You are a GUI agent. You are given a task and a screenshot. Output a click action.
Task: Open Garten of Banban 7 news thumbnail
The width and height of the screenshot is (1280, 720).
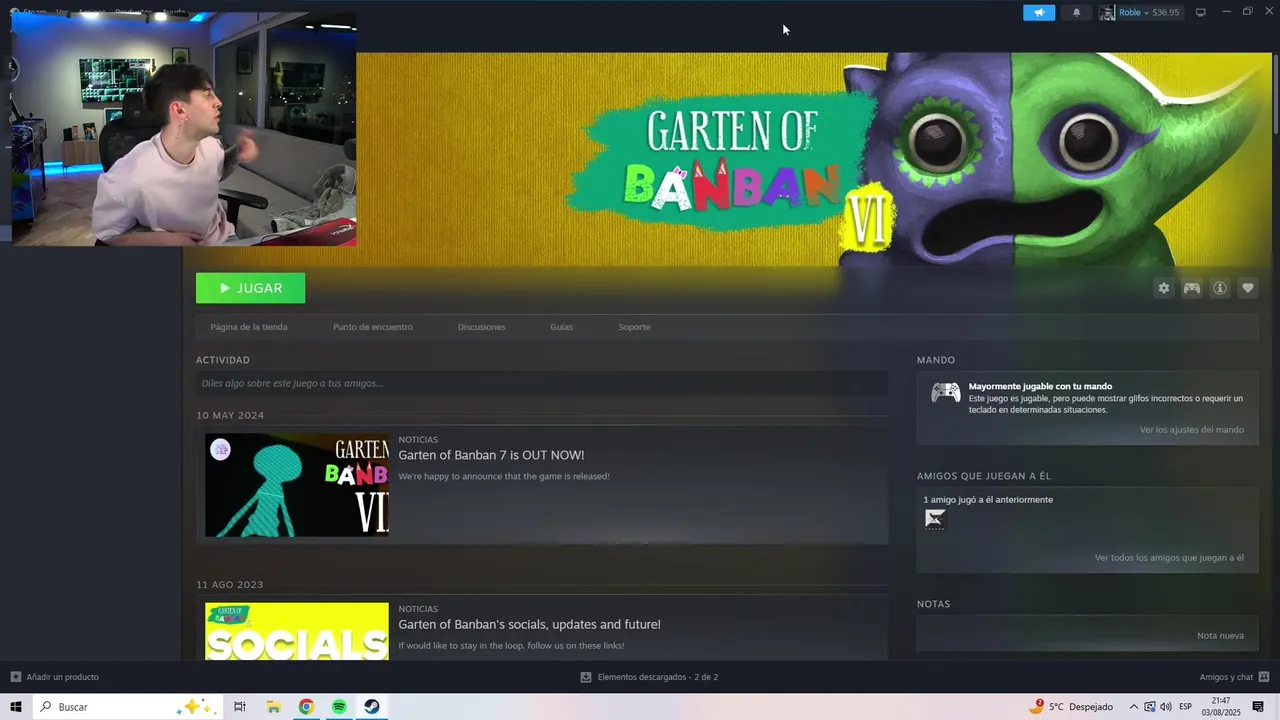pos(297,485)
